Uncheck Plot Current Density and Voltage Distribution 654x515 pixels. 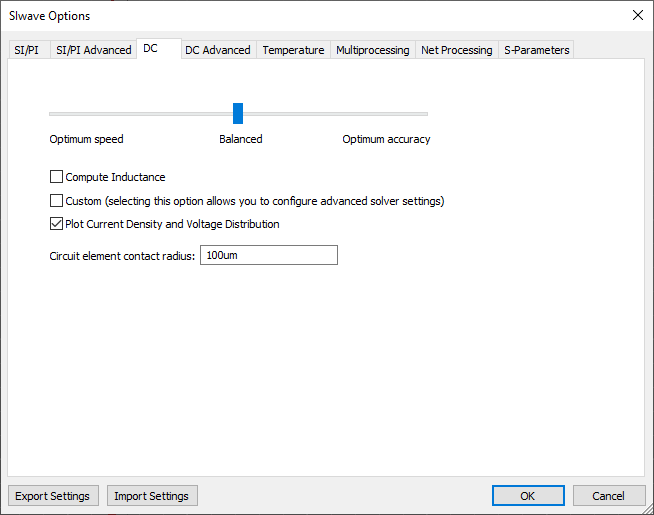56,224
